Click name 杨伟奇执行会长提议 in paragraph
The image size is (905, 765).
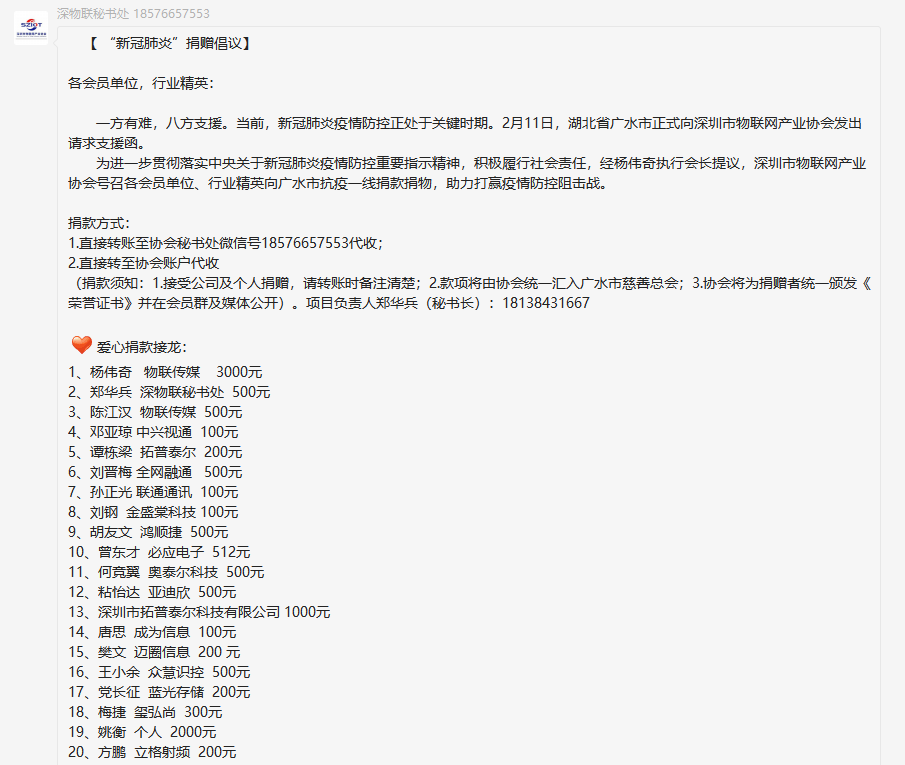coord(676,163)
